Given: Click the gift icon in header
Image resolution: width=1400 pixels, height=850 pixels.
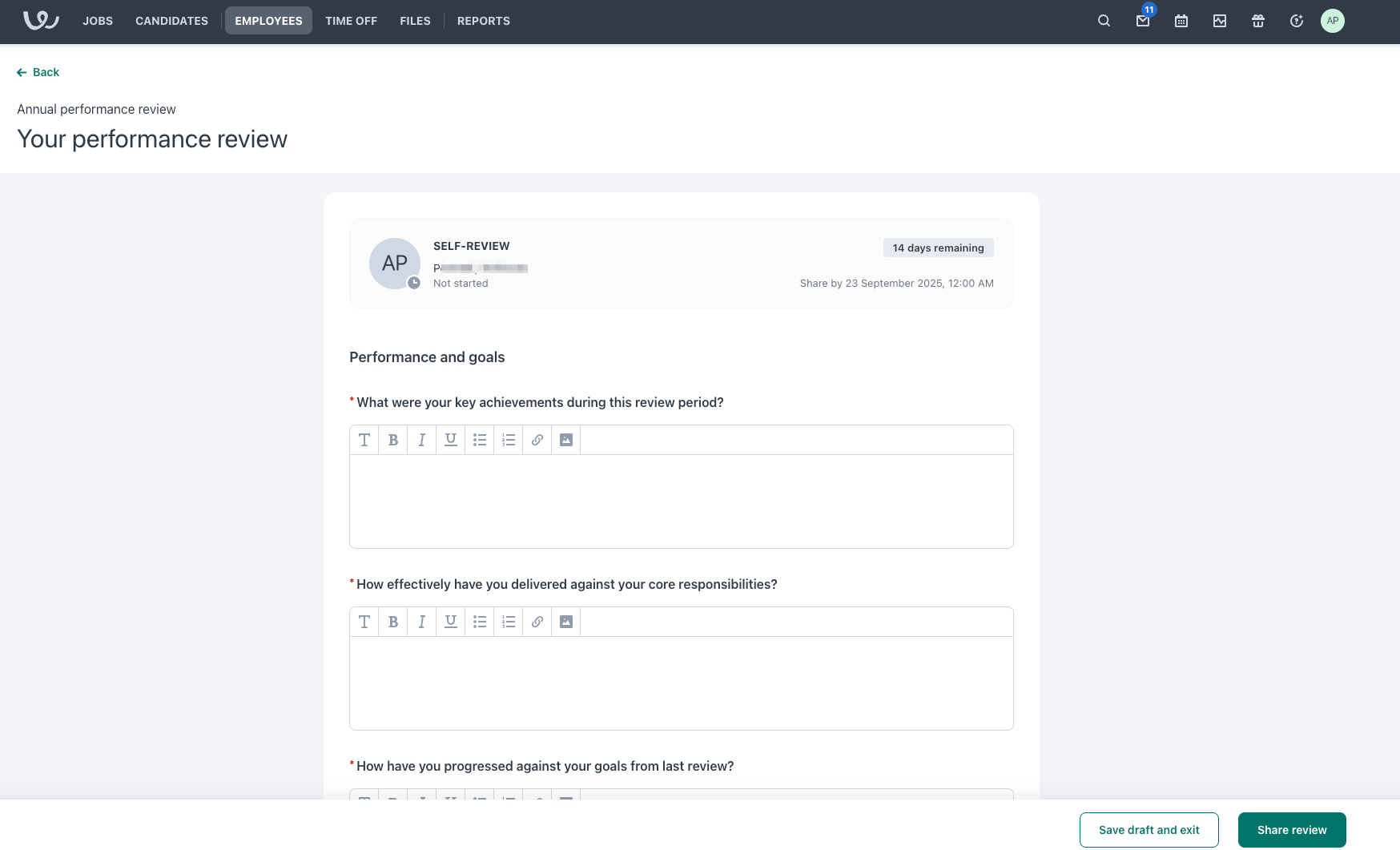Looking at the screenshot, I should pos(1258,21).
